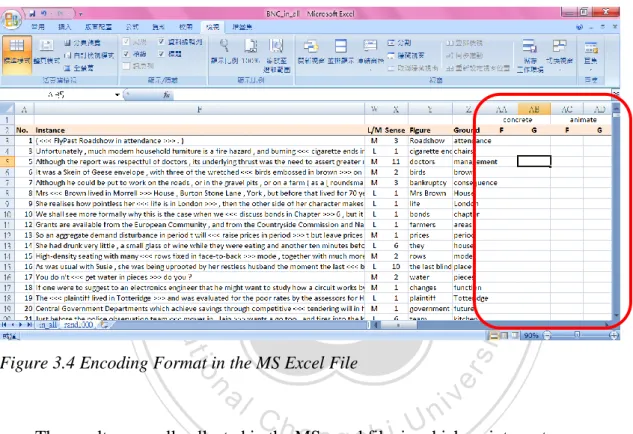Click the horizontal scrollbar thumb
Viewport: 633px width, 434px height.
(x=398, y=325)
